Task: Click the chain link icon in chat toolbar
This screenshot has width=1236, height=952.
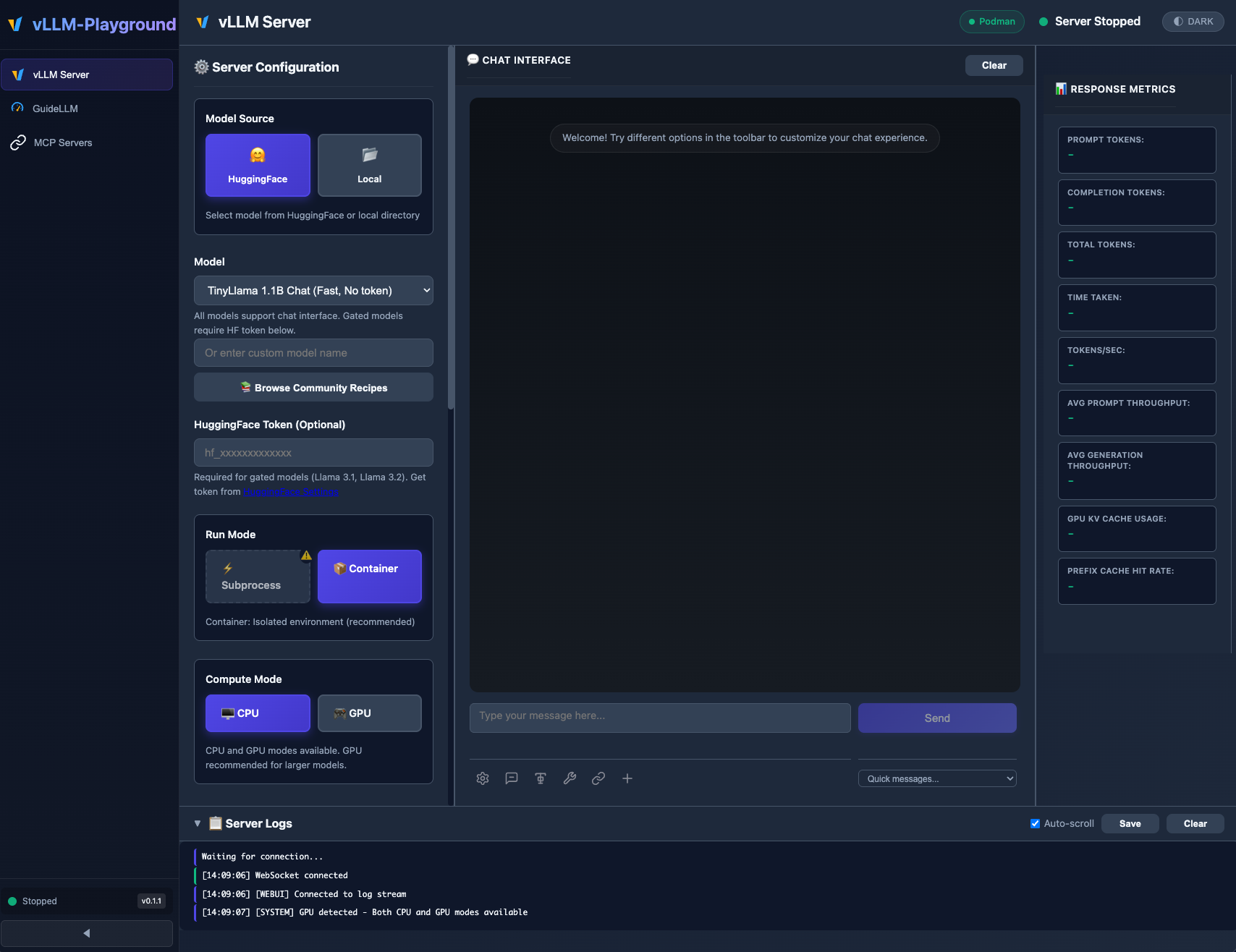Action: [598, 778]
